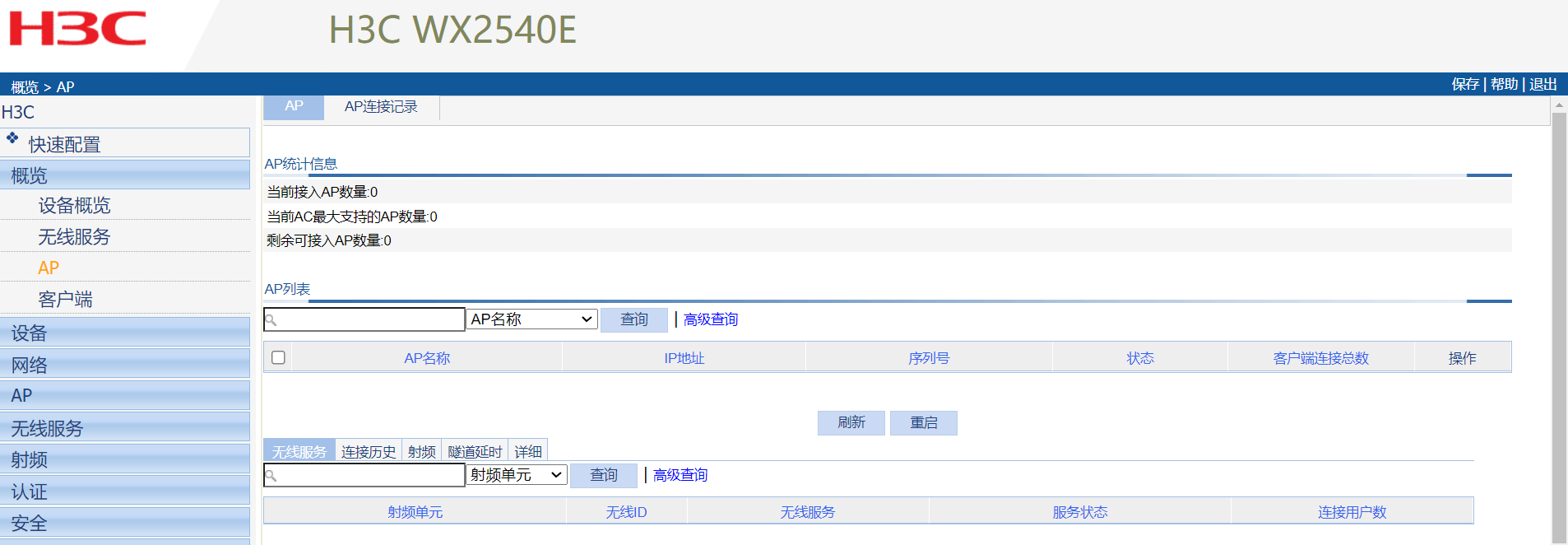The width and height of the screenshot is (1568, 545).
Task: Select the 无线服务 detail tab
Action: (x=299, y=450)
